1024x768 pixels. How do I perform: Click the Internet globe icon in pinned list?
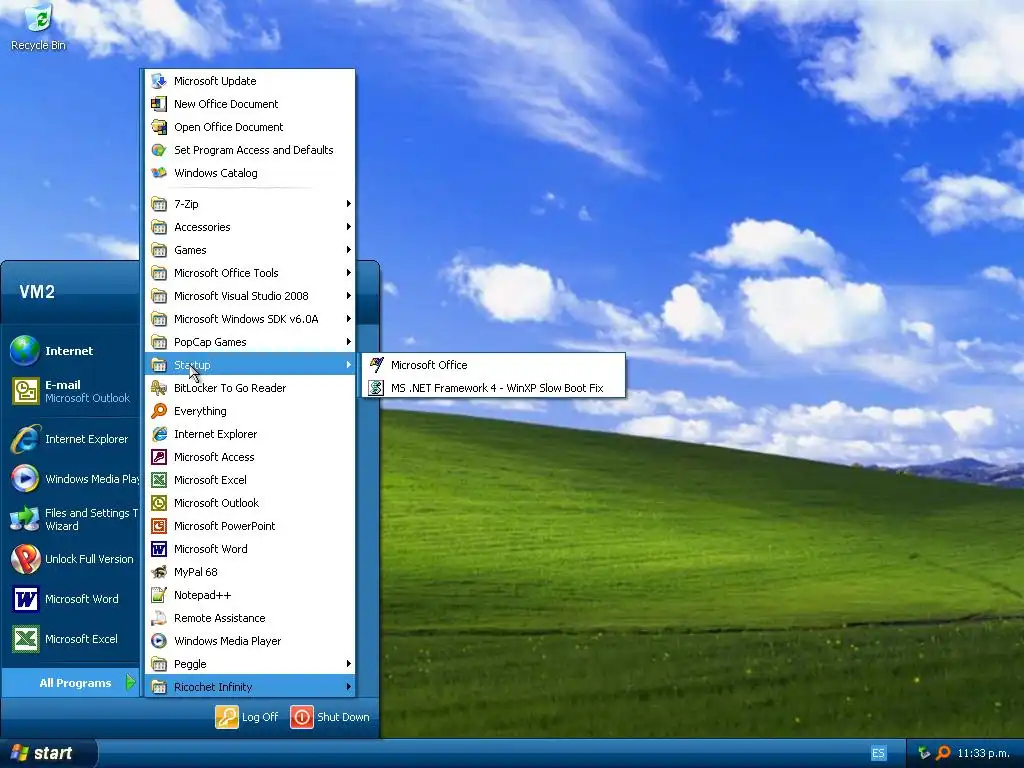point(25,351)
